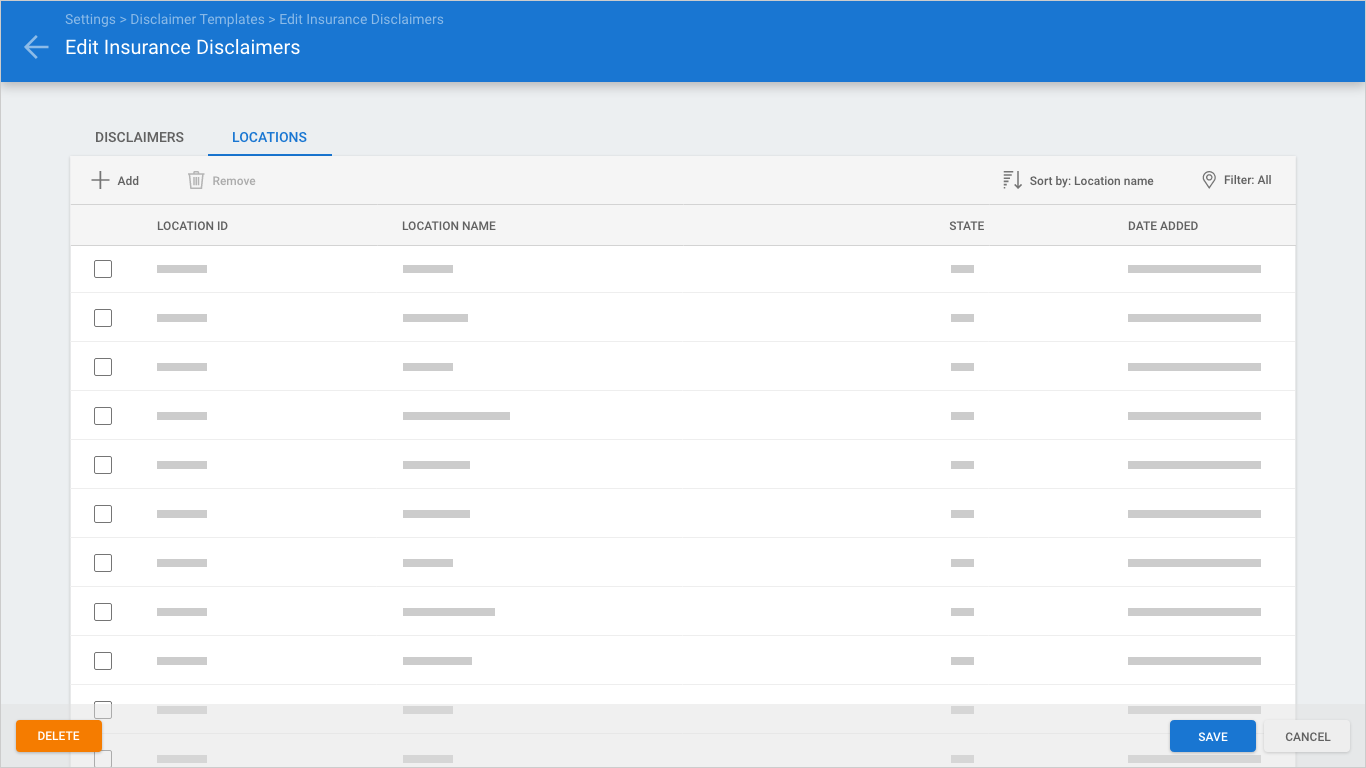Viewport: 1366px width, 768px height.
Task: Go to Disclaimer Templates breadcrumb link
Action: pyautogui.click(x=197, y=20)
